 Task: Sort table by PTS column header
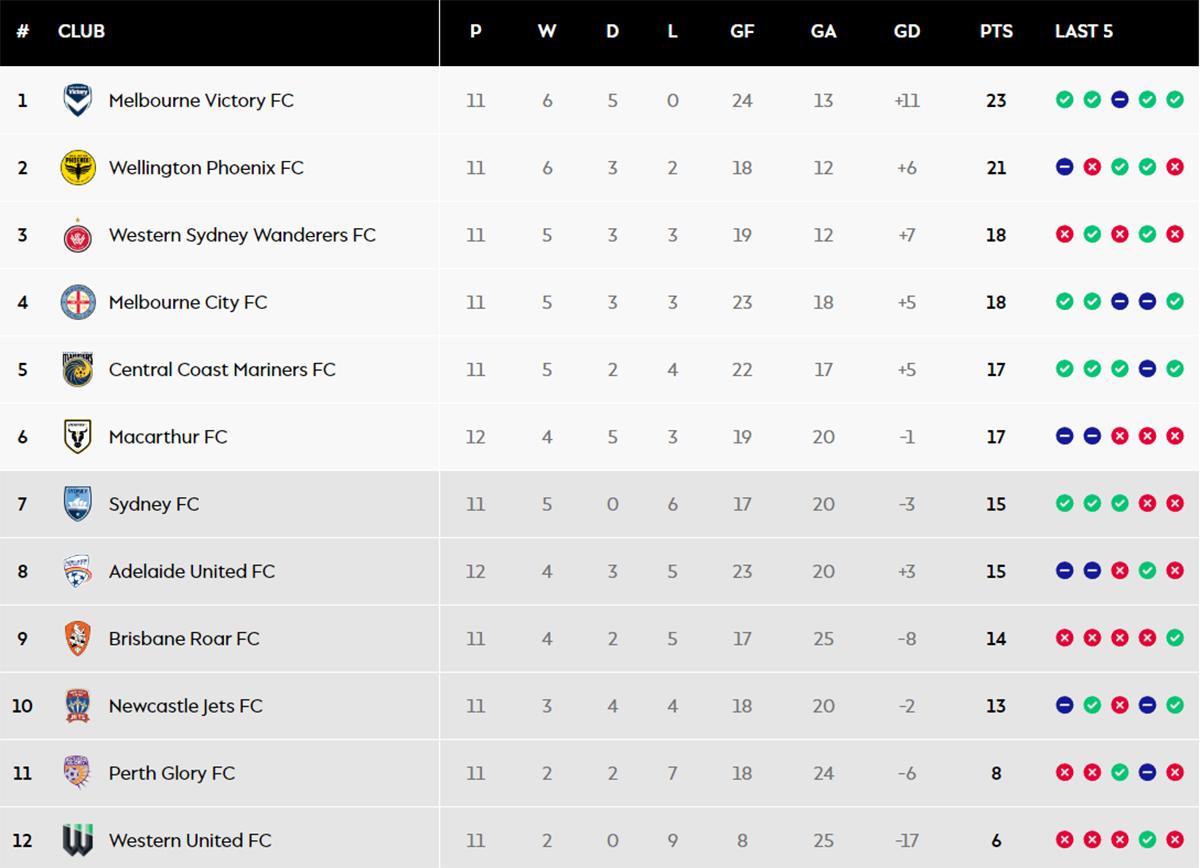point(996,31)
